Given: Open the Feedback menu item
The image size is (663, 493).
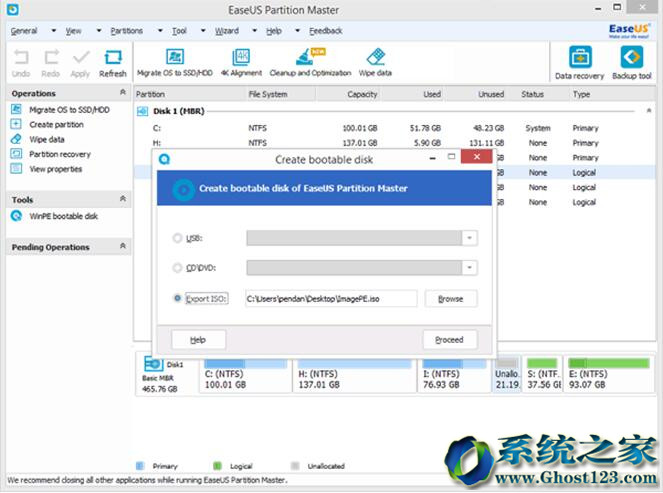Looking at the screenshot, I should point(326,31).
